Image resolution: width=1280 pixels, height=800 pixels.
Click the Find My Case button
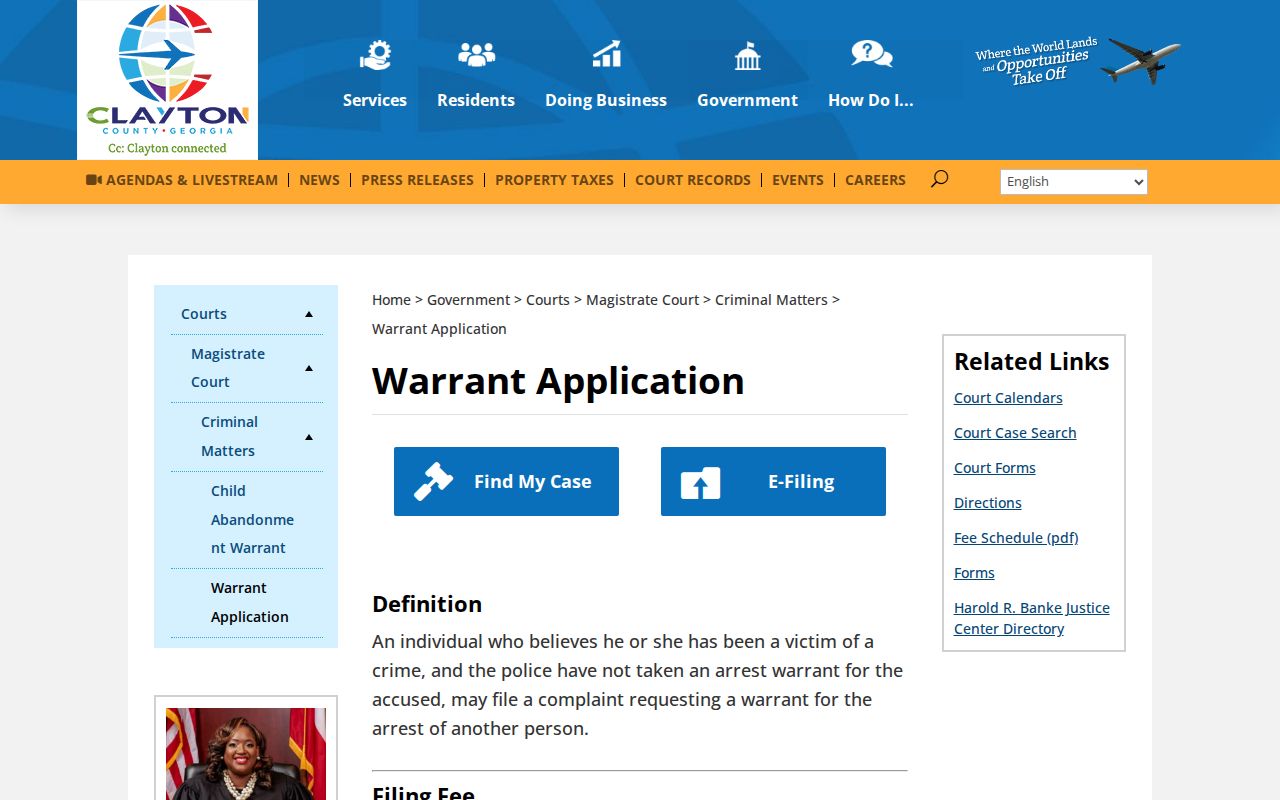coord(506,481)
